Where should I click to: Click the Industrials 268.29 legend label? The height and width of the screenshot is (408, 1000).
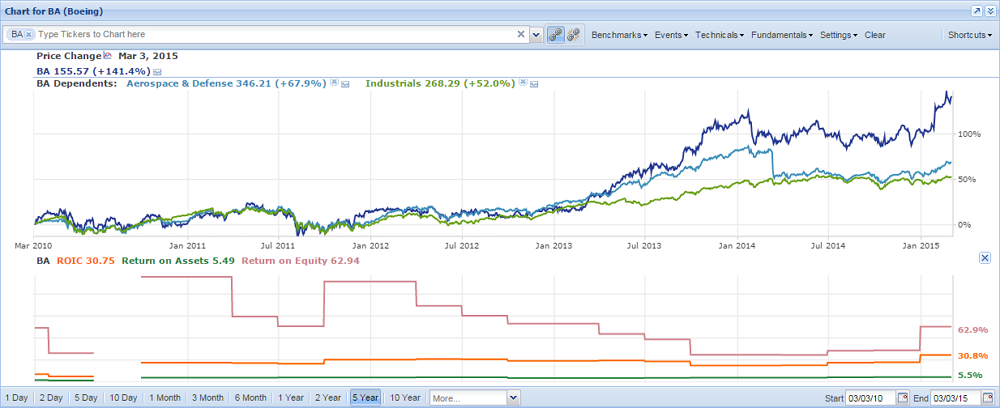coord(441,83)
